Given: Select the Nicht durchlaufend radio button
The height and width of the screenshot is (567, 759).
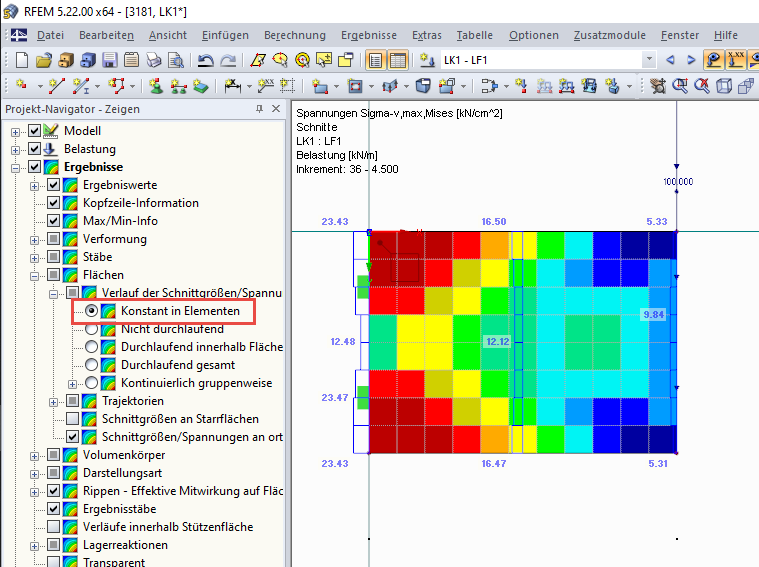Looking at the screenshot, I should pyautogui.click(x=91, y=329).
